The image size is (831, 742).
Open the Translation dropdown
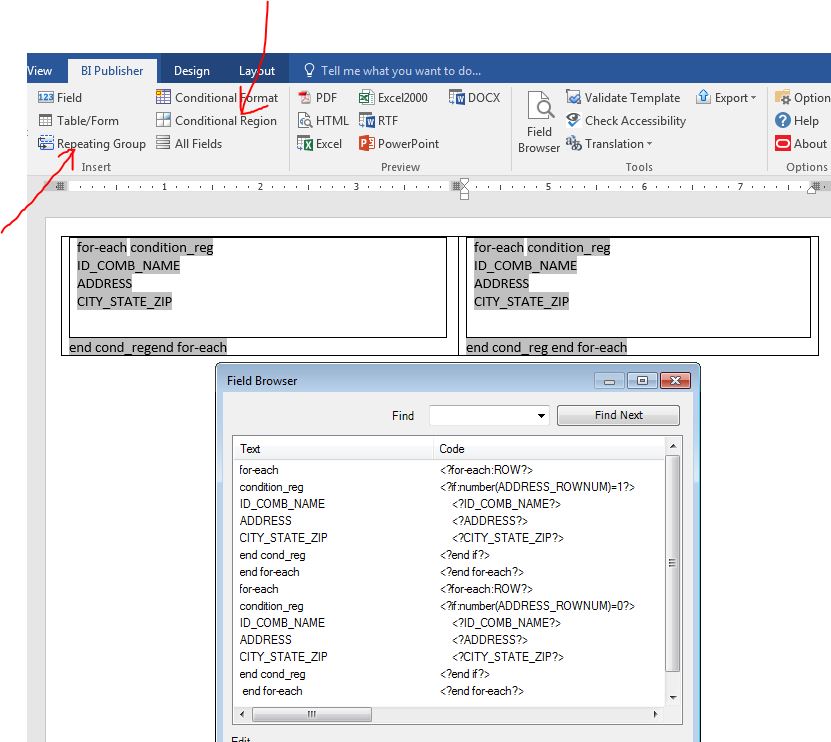click(608, 144)
